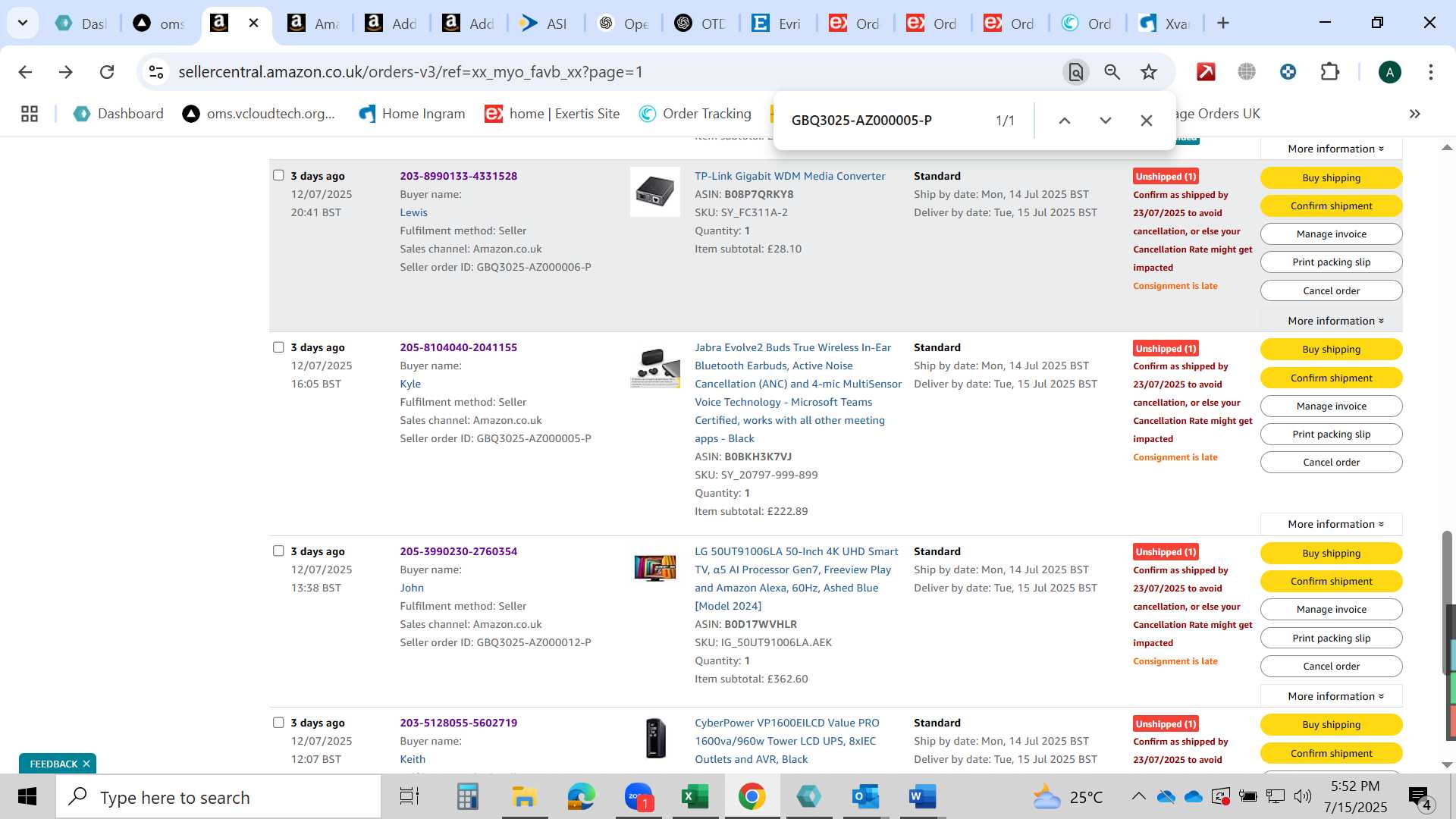The width and height of the screenshot is (1456, 819).
Task: Select checkbox for order 203-5128055-5602719
Action: tap(278, 723)
